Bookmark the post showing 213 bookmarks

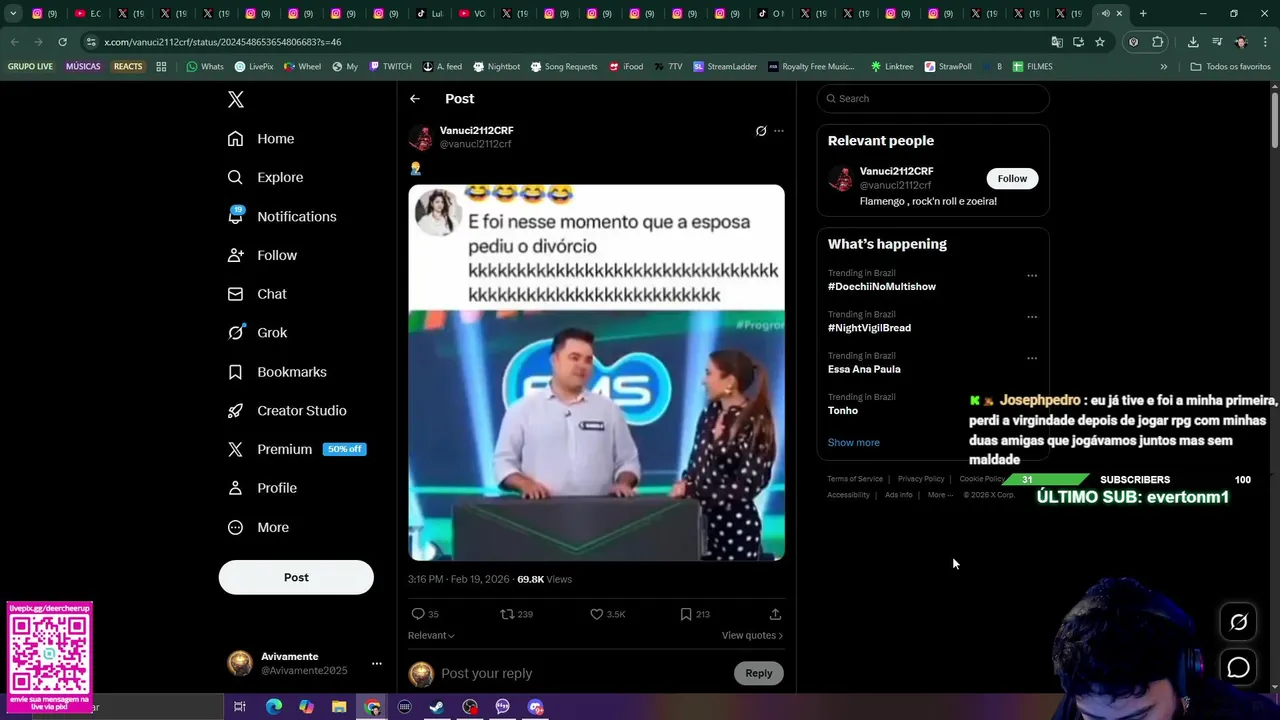pos(686,614)
